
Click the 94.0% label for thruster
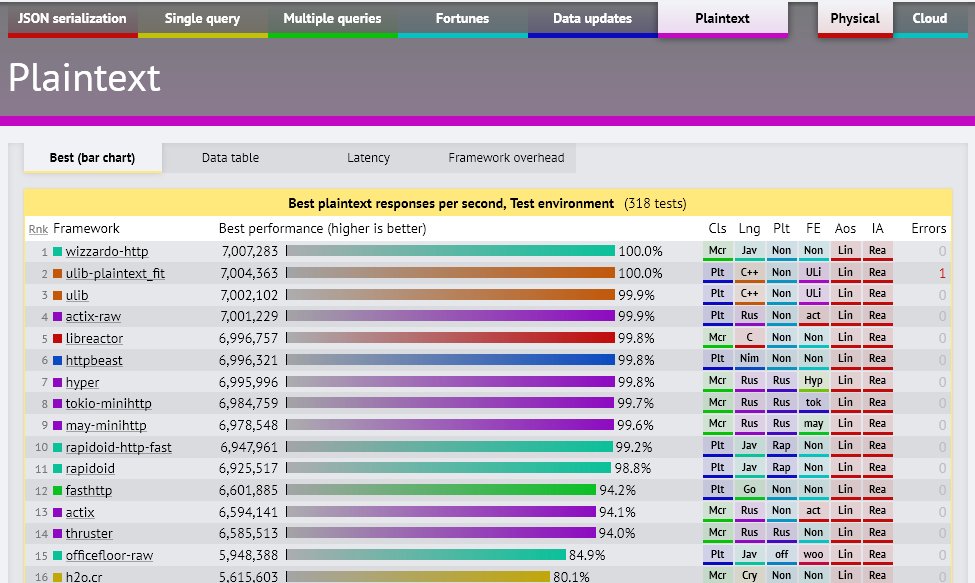coord(617,533)
